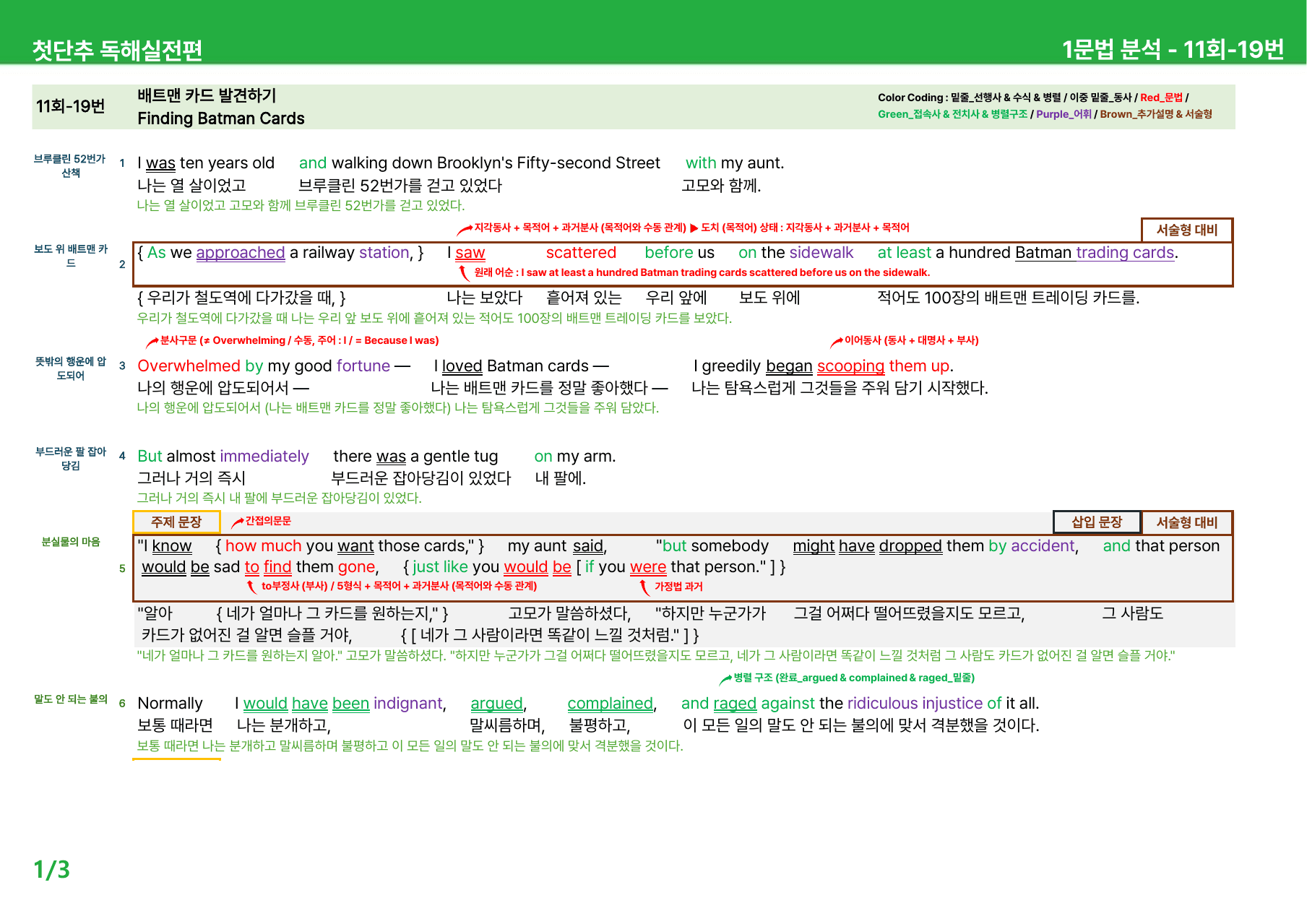This screenshot has width=1307, height=924.
Task: Click the side note '브루클린 52번가 산책'
Action: point(70,165)
